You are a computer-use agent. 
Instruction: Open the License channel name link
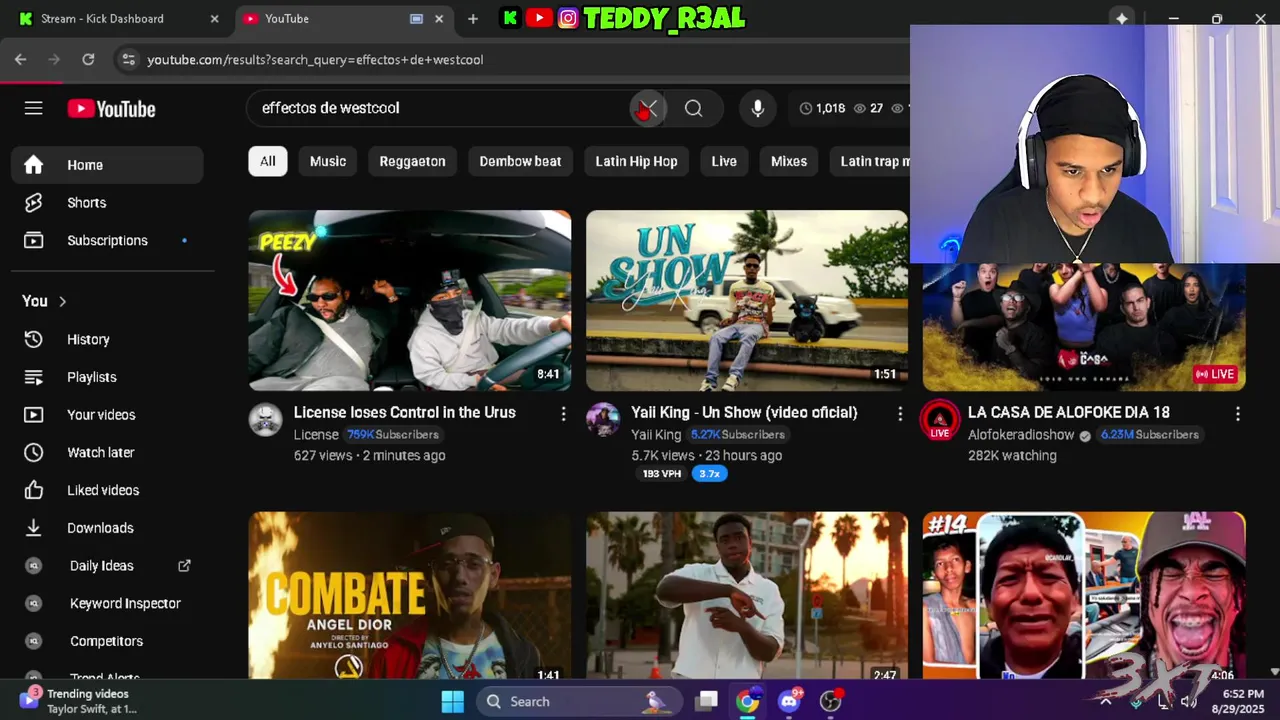click(x=316, y=435)
